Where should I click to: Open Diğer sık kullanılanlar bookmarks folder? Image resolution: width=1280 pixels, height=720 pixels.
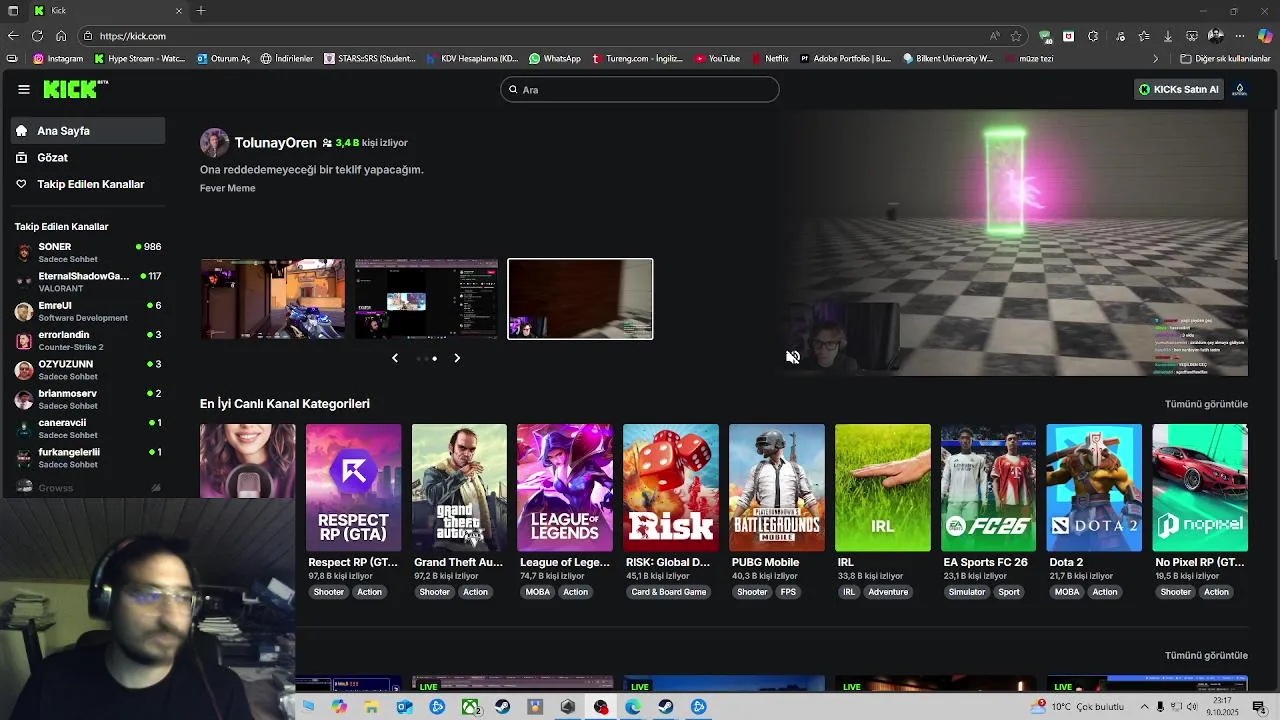point(1225,59)
